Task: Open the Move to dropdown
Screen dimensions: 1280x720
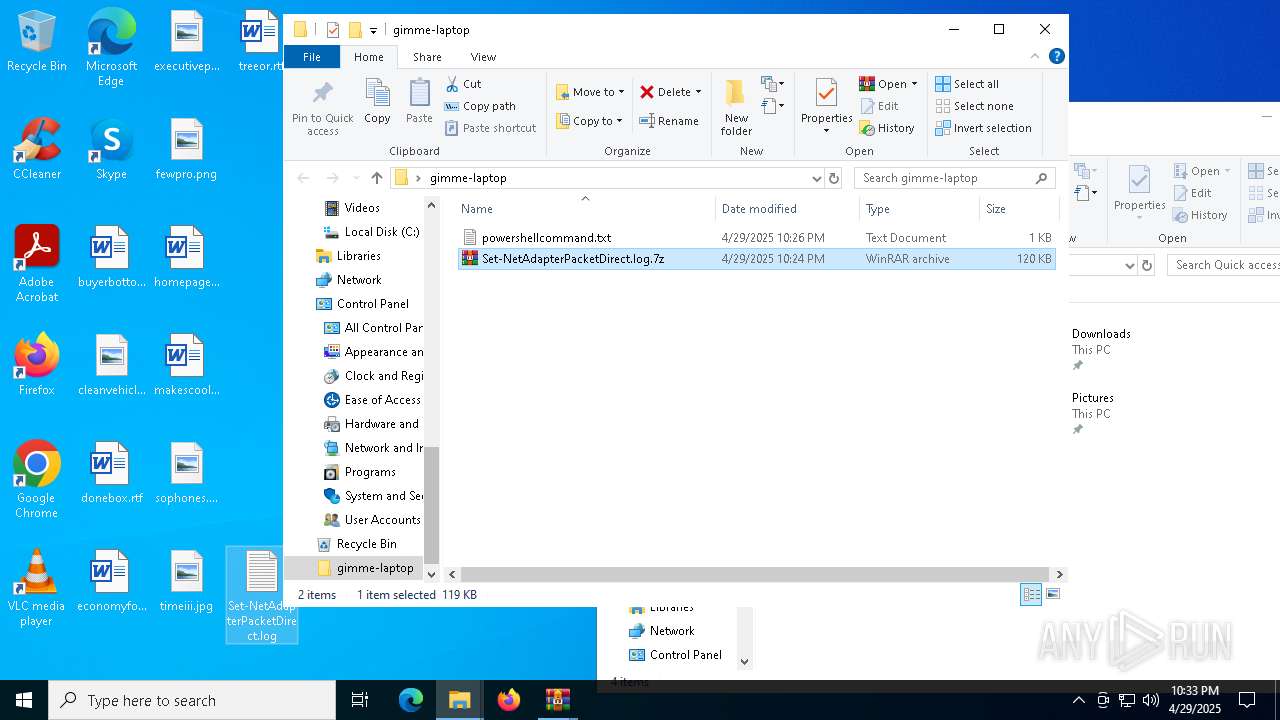Action: (590, 92)
